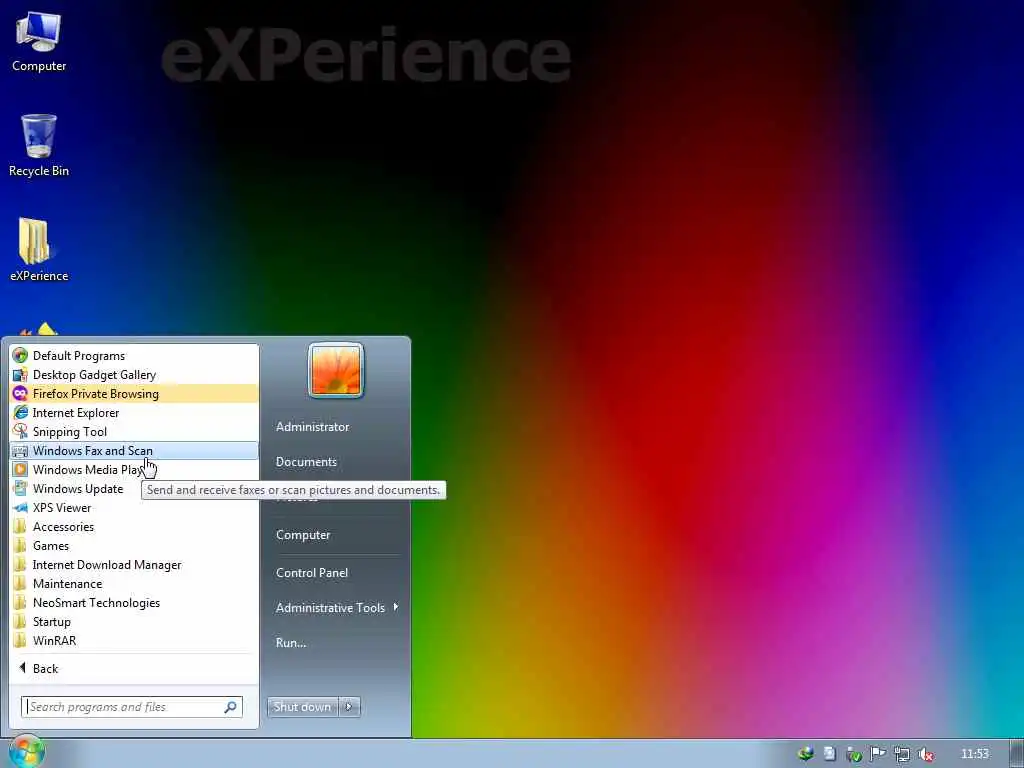Expand the WinRAR folder
The height and width of the screenshot is (768, 1024).
point(134,641)
